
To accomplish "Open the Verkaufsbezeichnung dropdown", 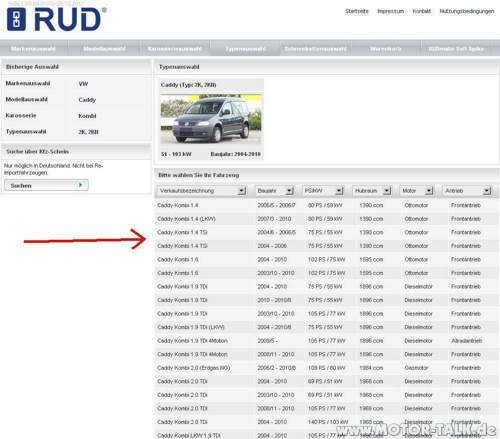I will pos(201,191).
